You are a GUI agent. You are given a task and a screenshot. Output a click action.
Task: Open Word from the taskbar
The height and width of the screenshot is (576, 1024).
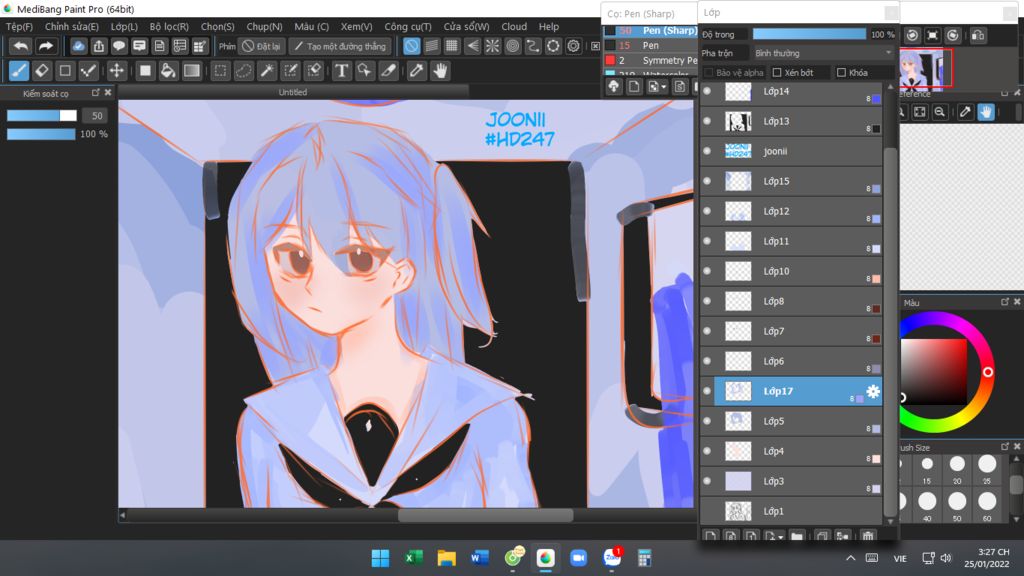[479, 558]
